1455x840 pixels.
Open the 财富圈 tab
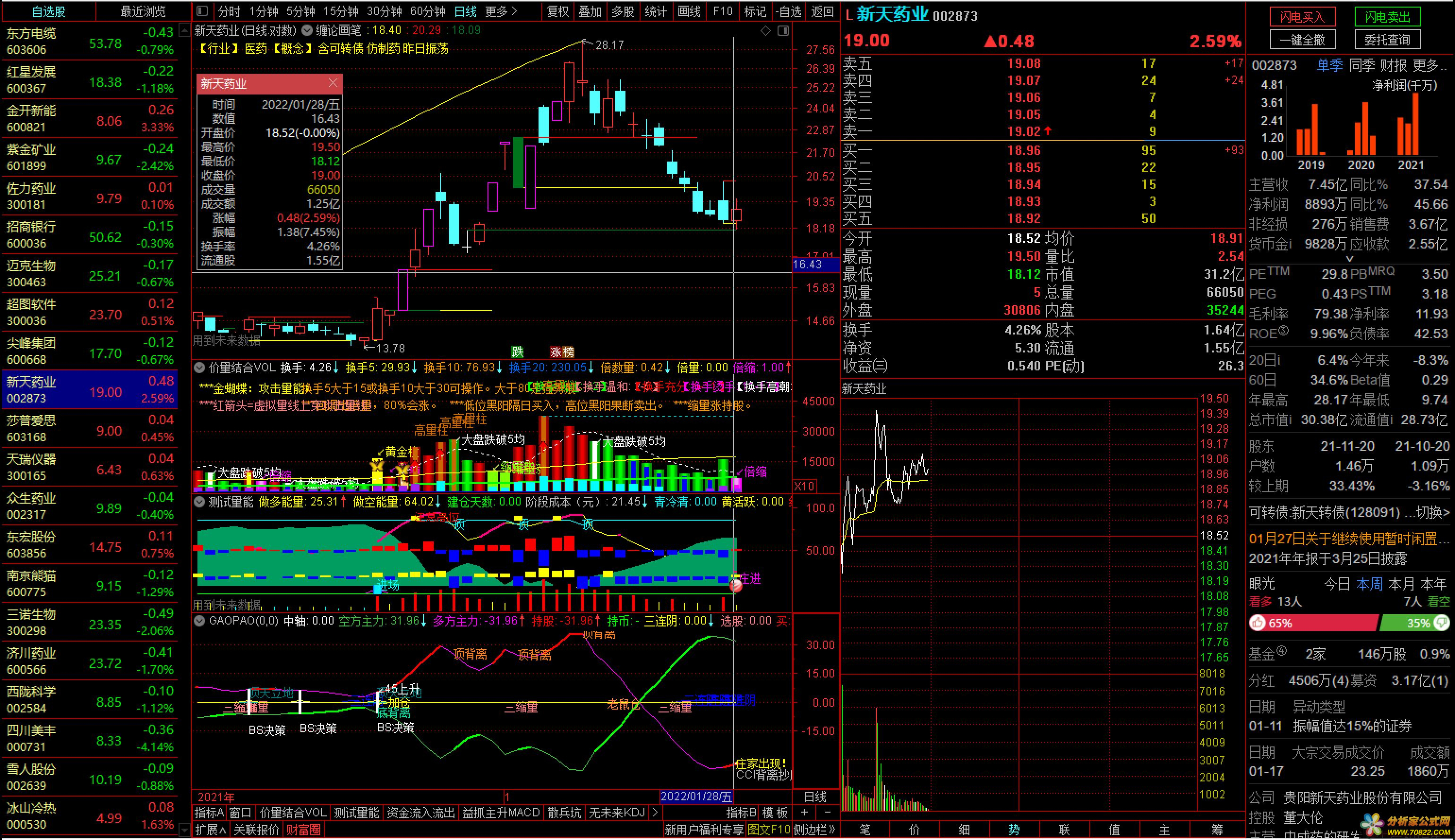pos(304,830)
